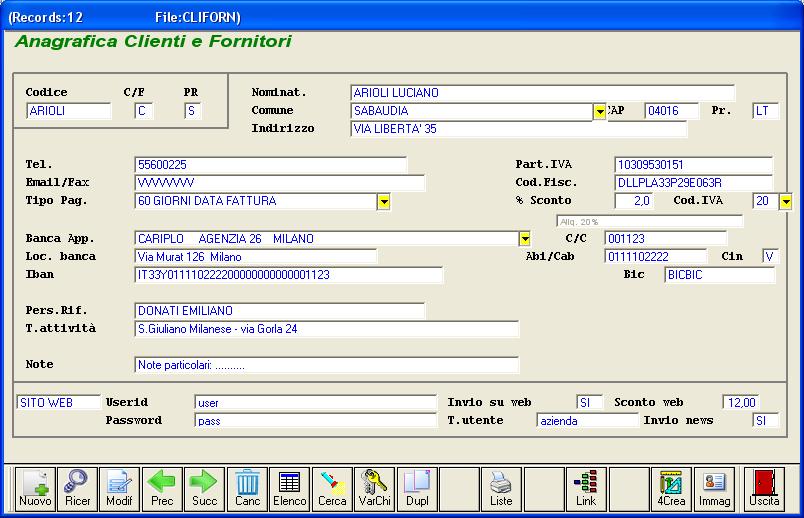Click the Nominat. field ARIOLI LUCIANO
Viewport: 804px width, 518px height.
(542, 93)
